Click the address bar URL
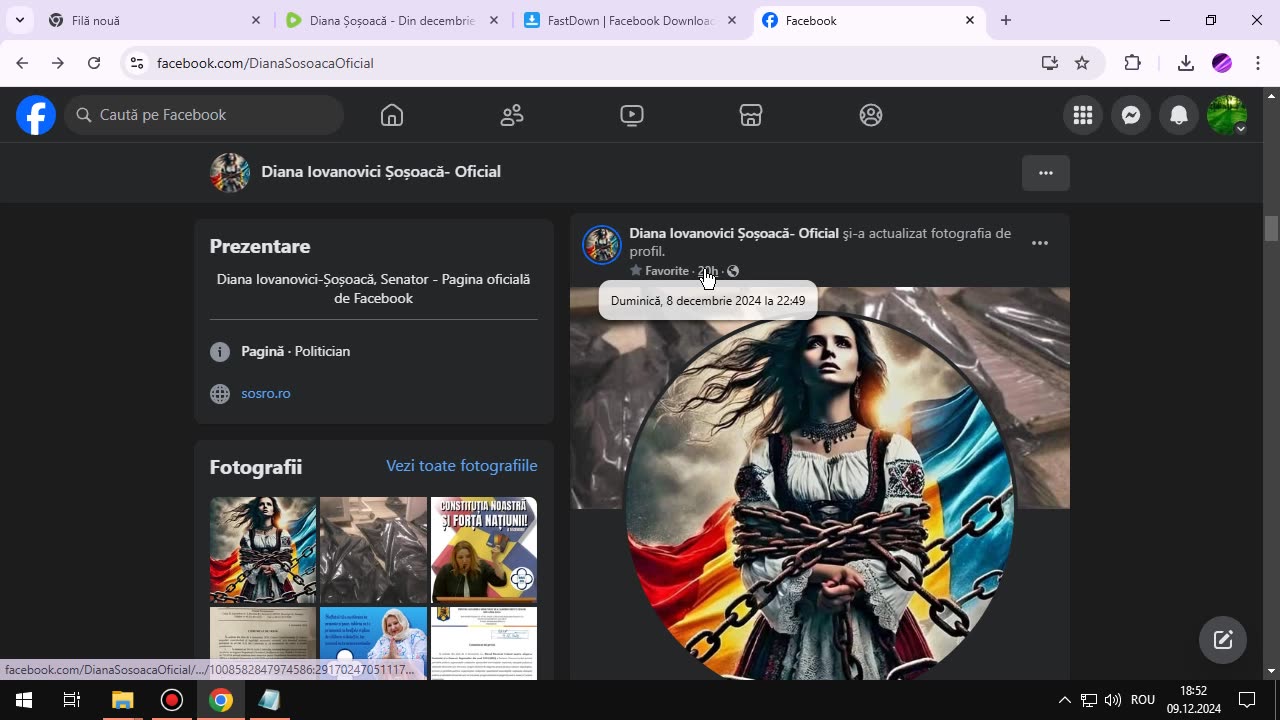1280x720 pixels. tap(265, 63)
